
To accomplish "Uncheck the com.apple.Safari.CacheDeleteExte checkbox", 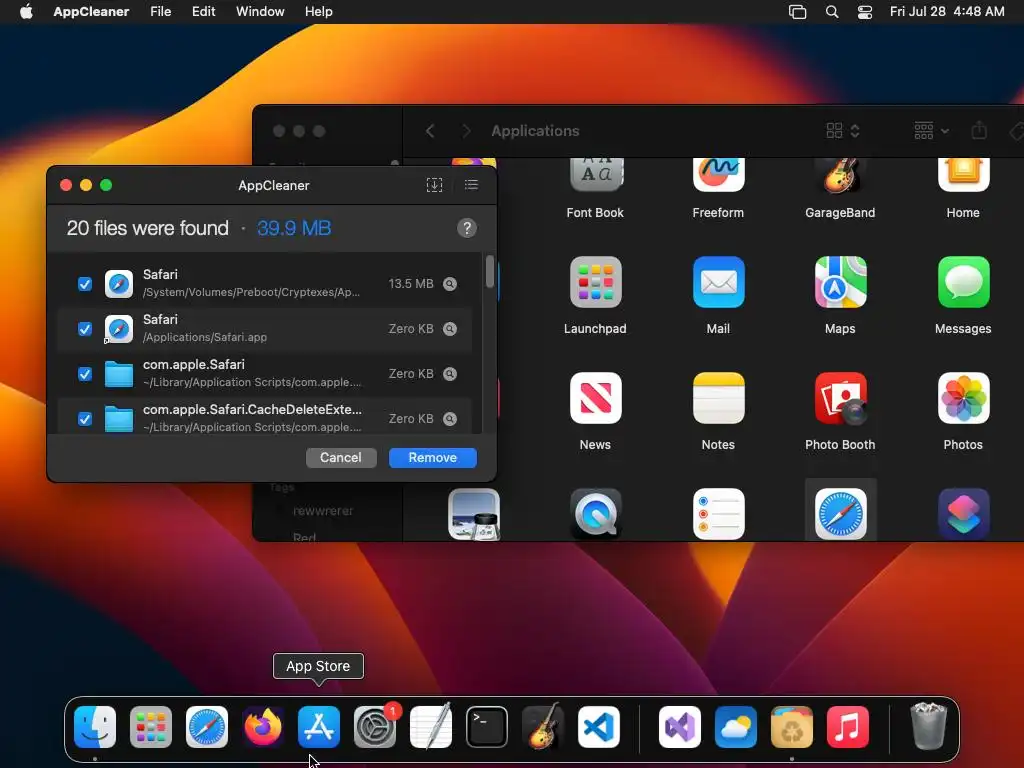I will pos(85,419).
